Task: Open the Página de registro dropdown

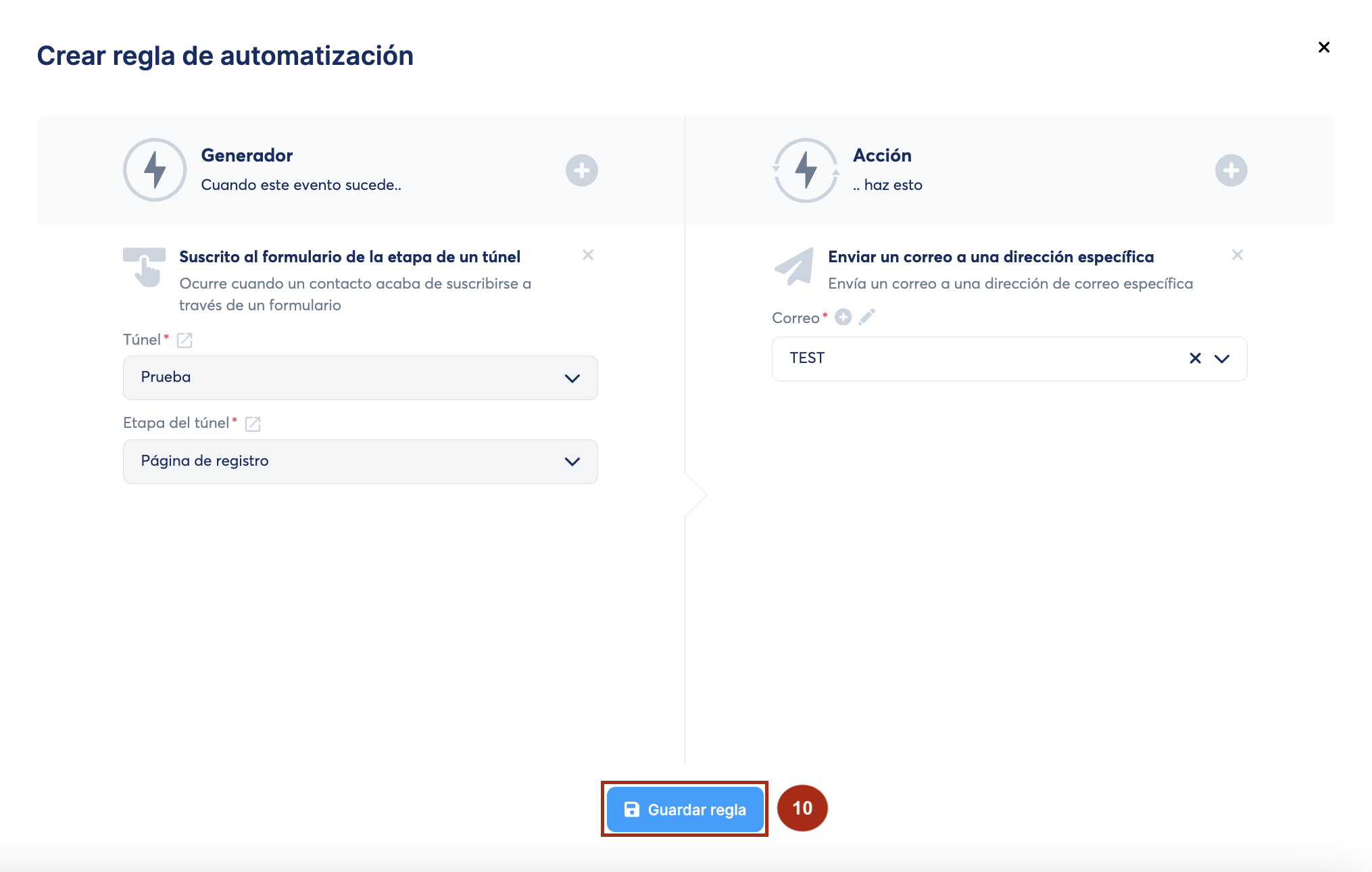Action: tap(360, 462)
